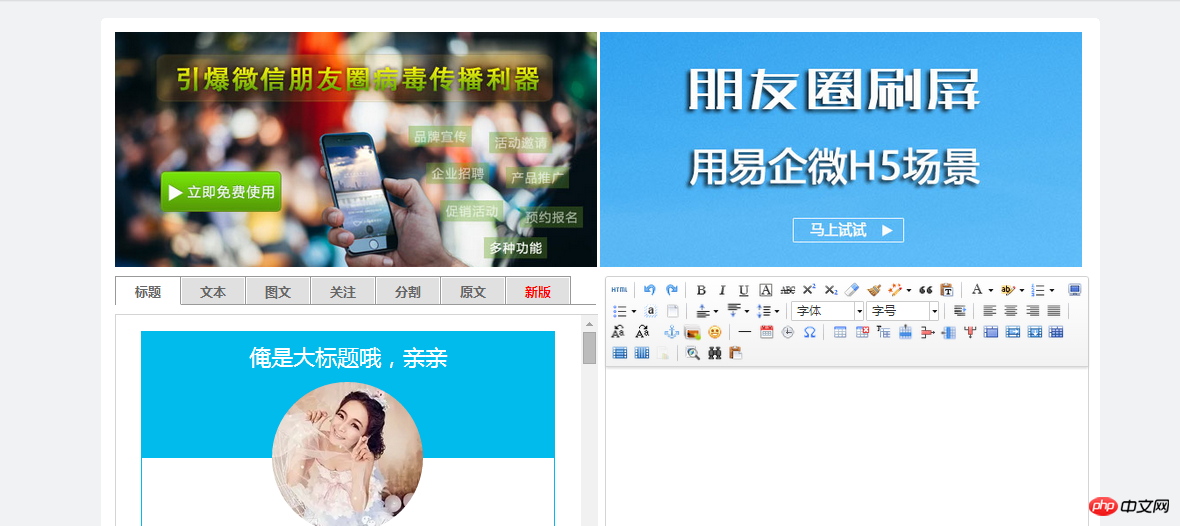Clear formatting with the eraser icon

point(852,290)
